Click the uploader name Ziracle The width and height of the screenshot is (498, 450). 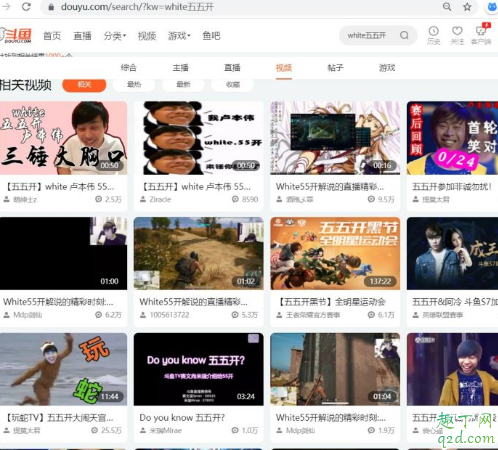coord(160,200)
